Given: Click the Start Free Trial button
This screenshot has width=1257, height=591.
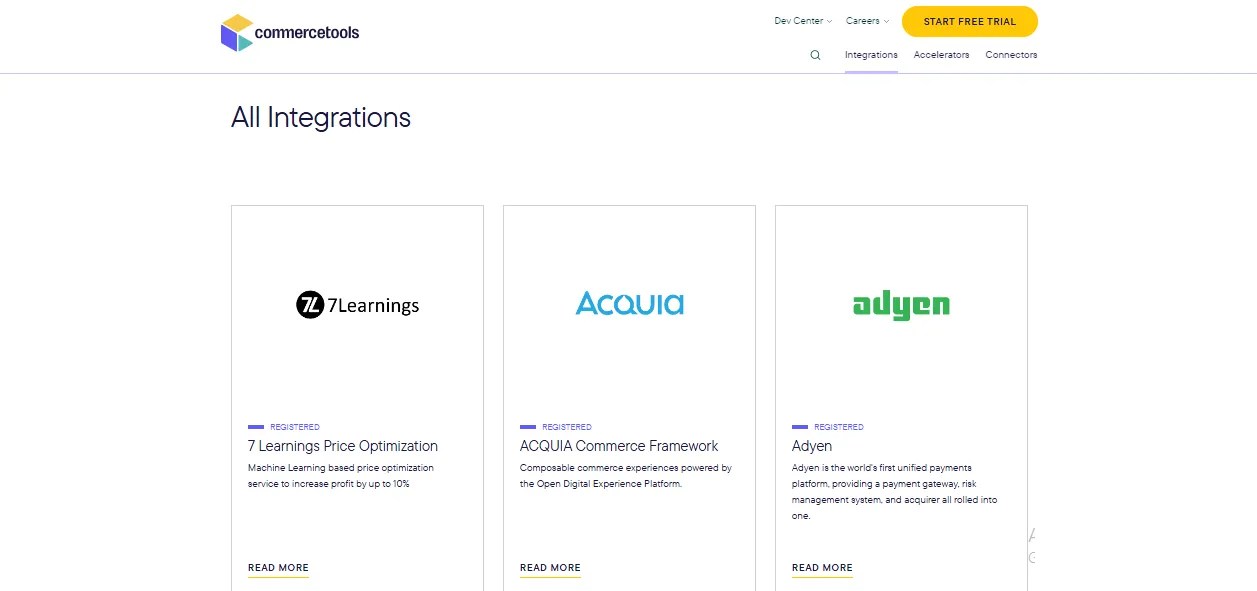Looking at the screenshot, I should (x=969, y=21).
